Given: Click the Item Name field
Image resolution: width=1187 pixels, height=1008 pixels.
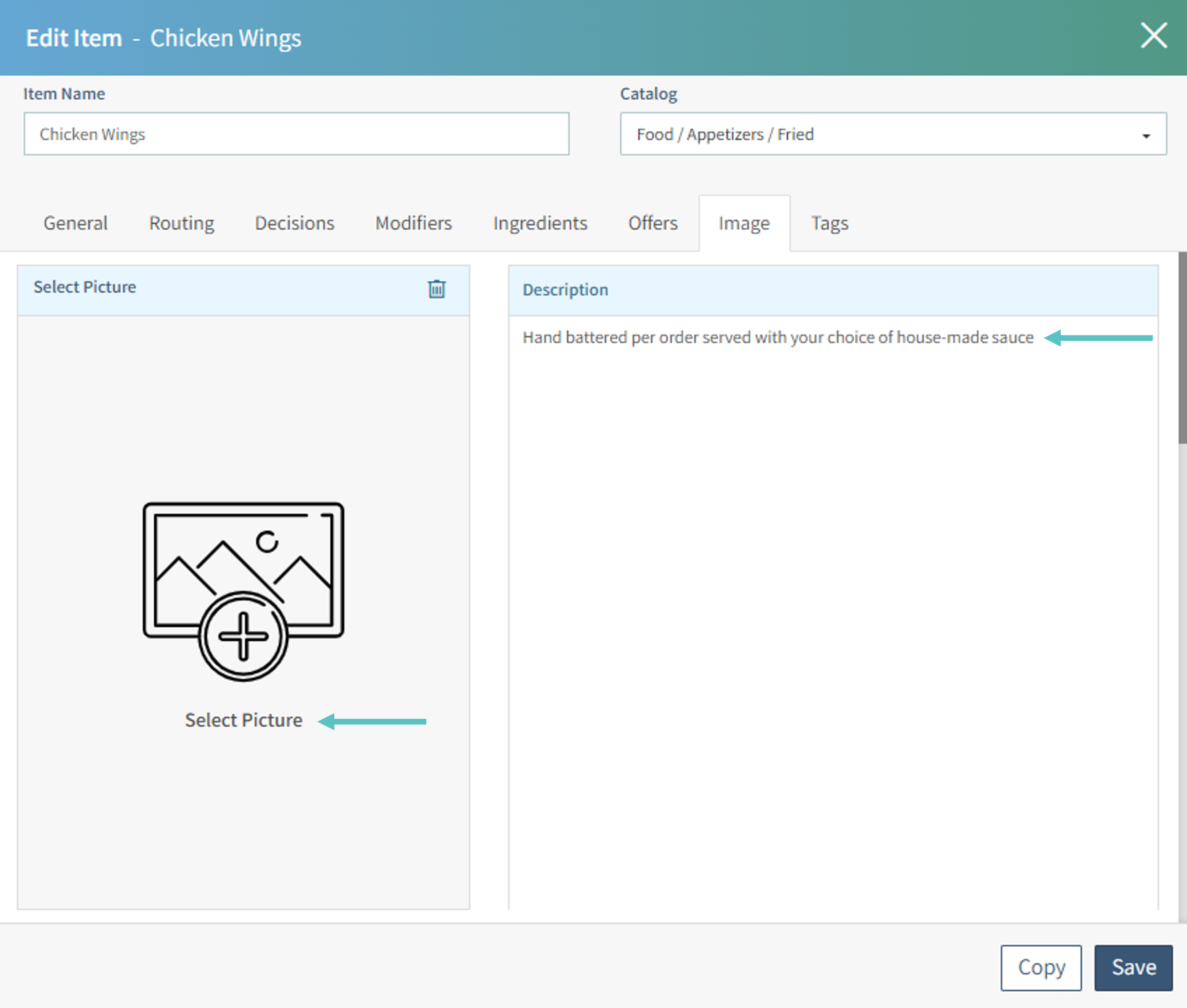Looking at the screenshot, I should click(296, 134).
